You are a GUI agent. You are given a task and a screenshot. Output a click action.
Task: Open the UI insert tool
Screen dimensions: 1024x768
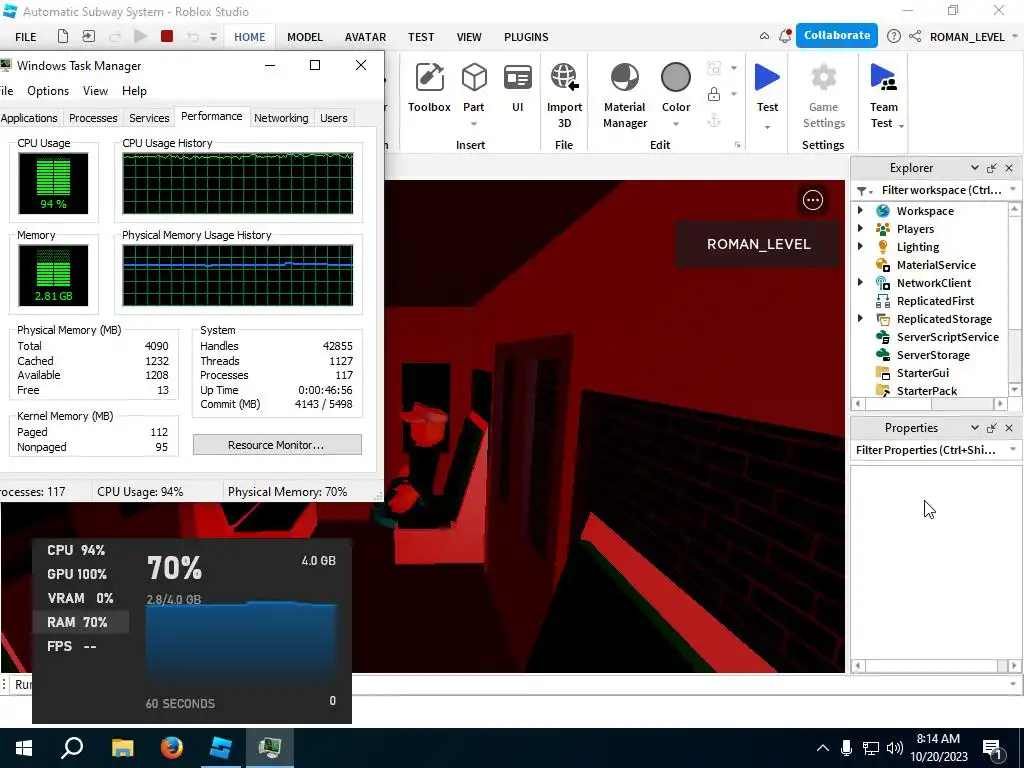pyautogui.click(x=517, y=88)
